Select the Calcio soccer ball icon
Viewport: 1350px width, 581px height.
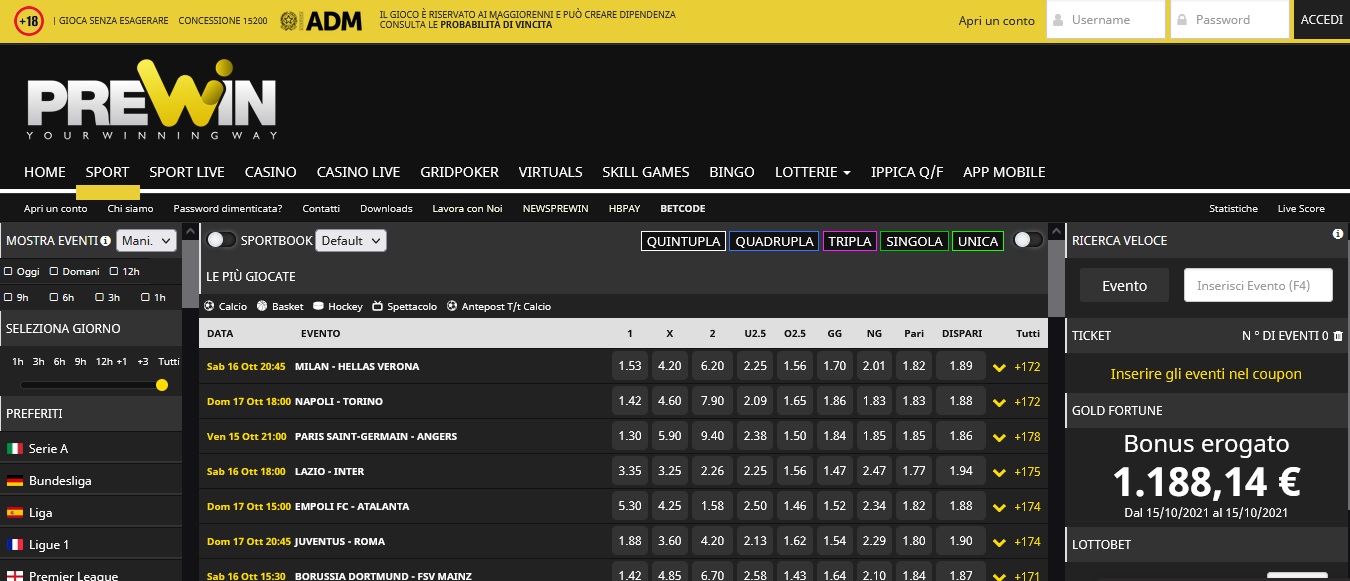[209, 306]
